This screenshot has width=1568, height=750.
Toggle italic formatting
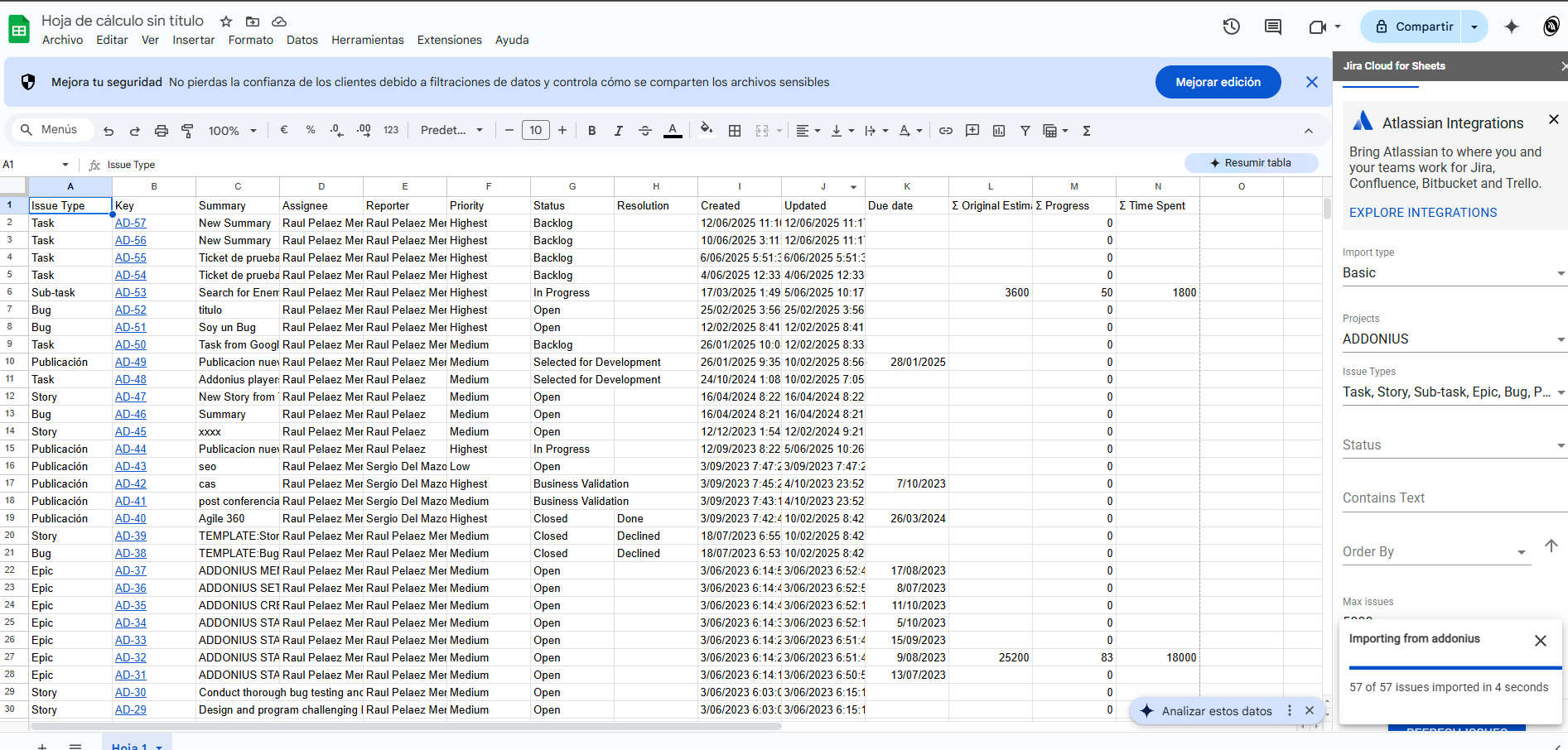click(x=618, y=131)
